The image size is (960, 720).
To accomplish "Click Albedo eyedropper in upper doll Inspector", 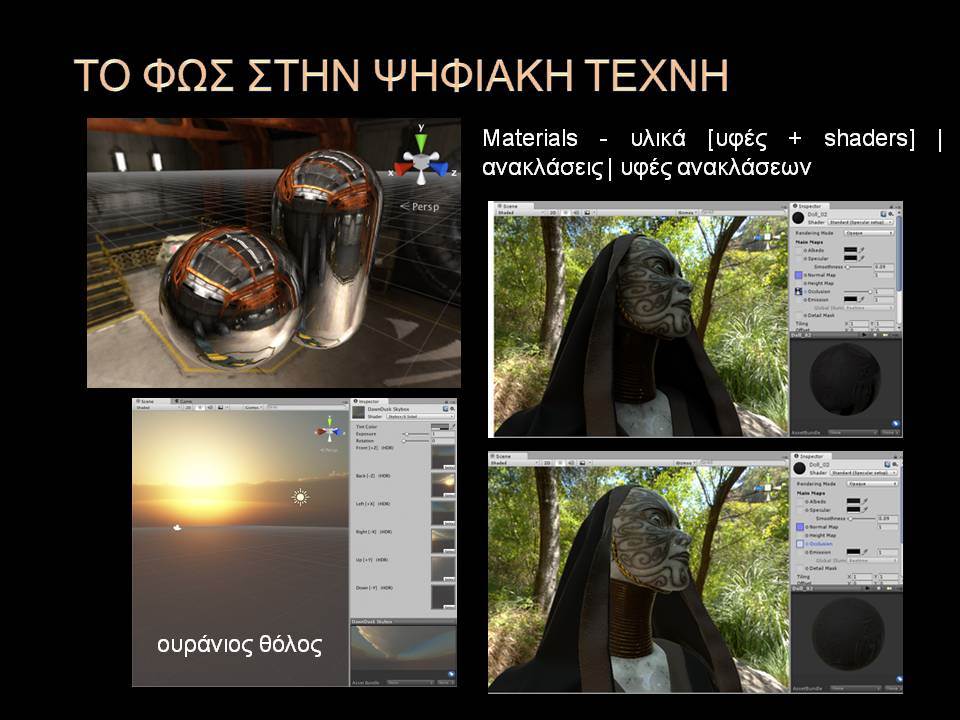I will pyautogui.click(x=861, y=250).
